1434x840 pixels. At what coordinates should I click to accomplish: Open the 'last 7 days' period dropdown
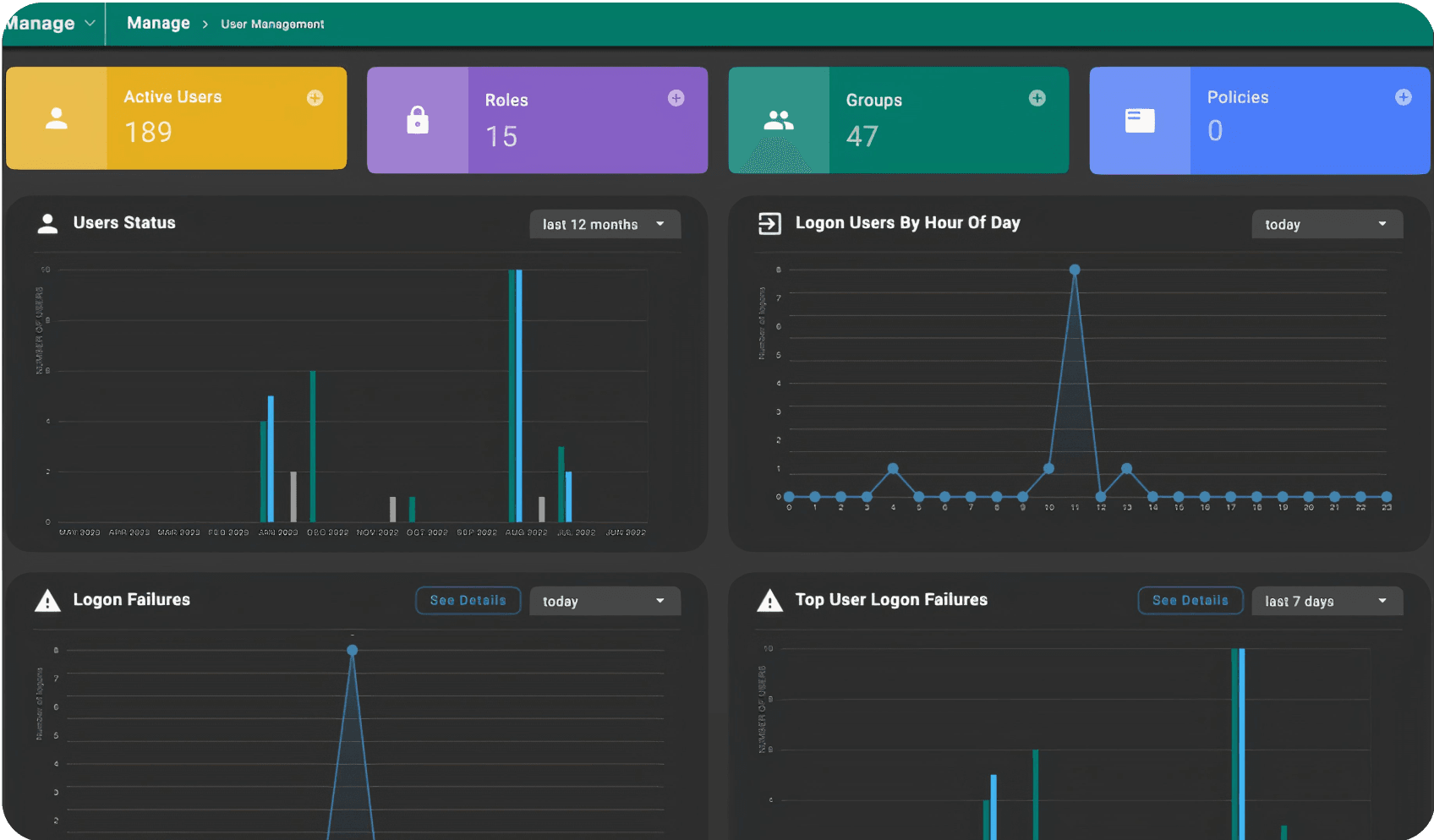(1327, 602)
